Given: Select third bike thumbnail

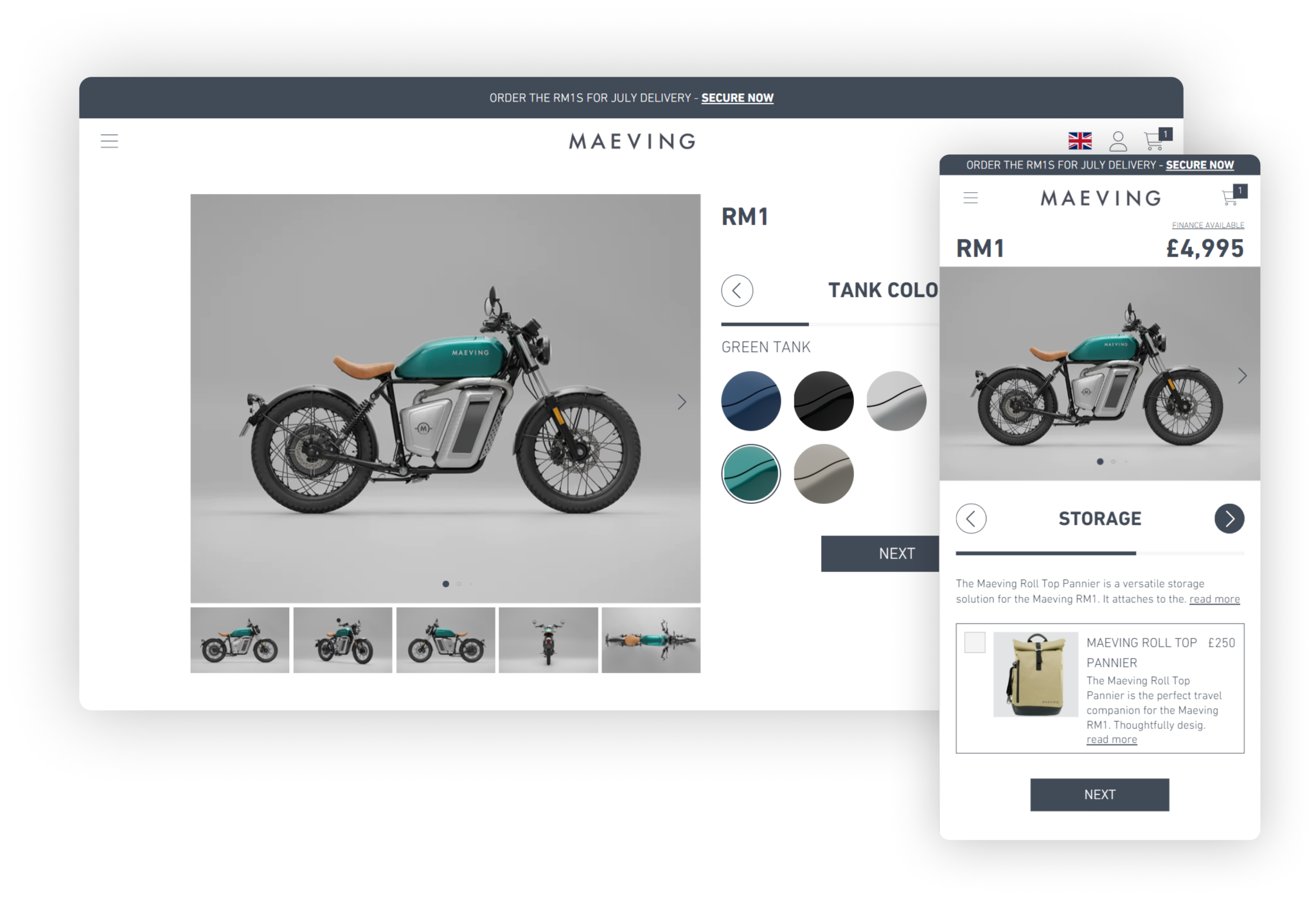Looking at the screenshot, I should pyautogui.click(x=445, y=640).
